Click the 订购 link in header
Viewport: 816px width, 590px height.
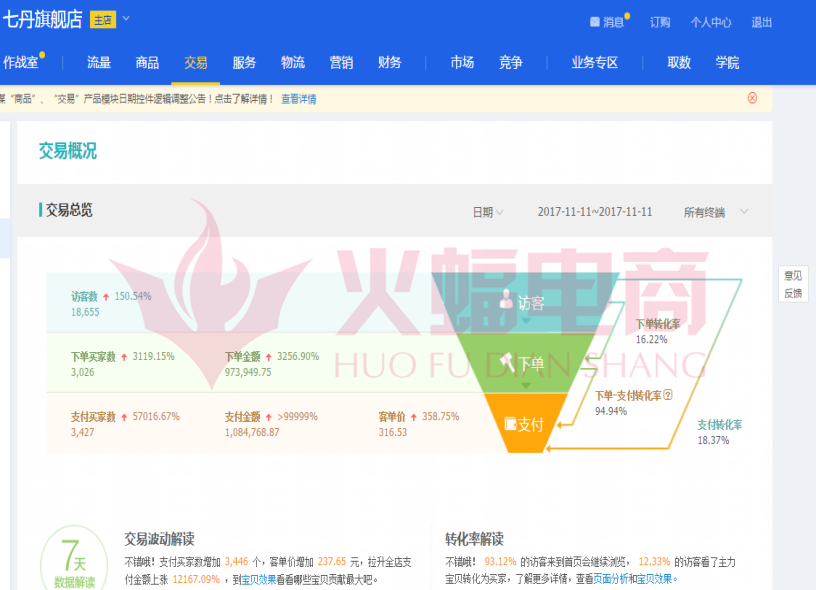pos(660,22)
